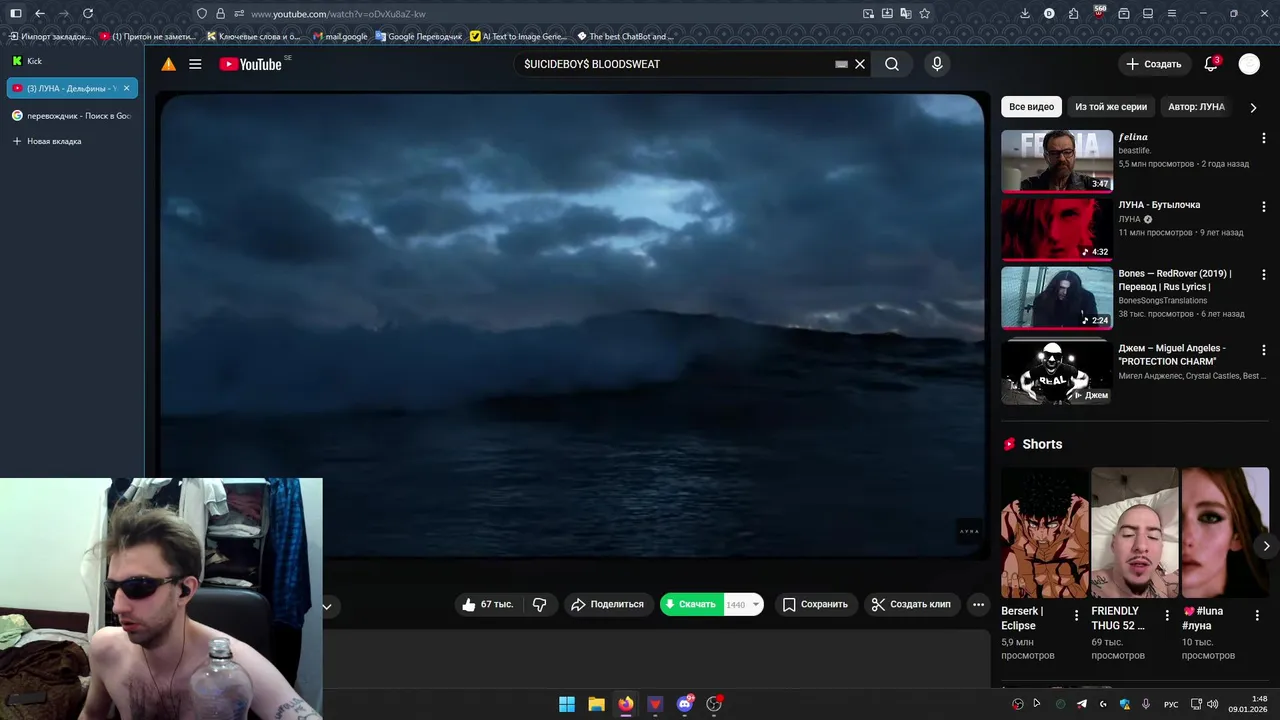Save video with Сохранить button

click(x=815, y=604)
